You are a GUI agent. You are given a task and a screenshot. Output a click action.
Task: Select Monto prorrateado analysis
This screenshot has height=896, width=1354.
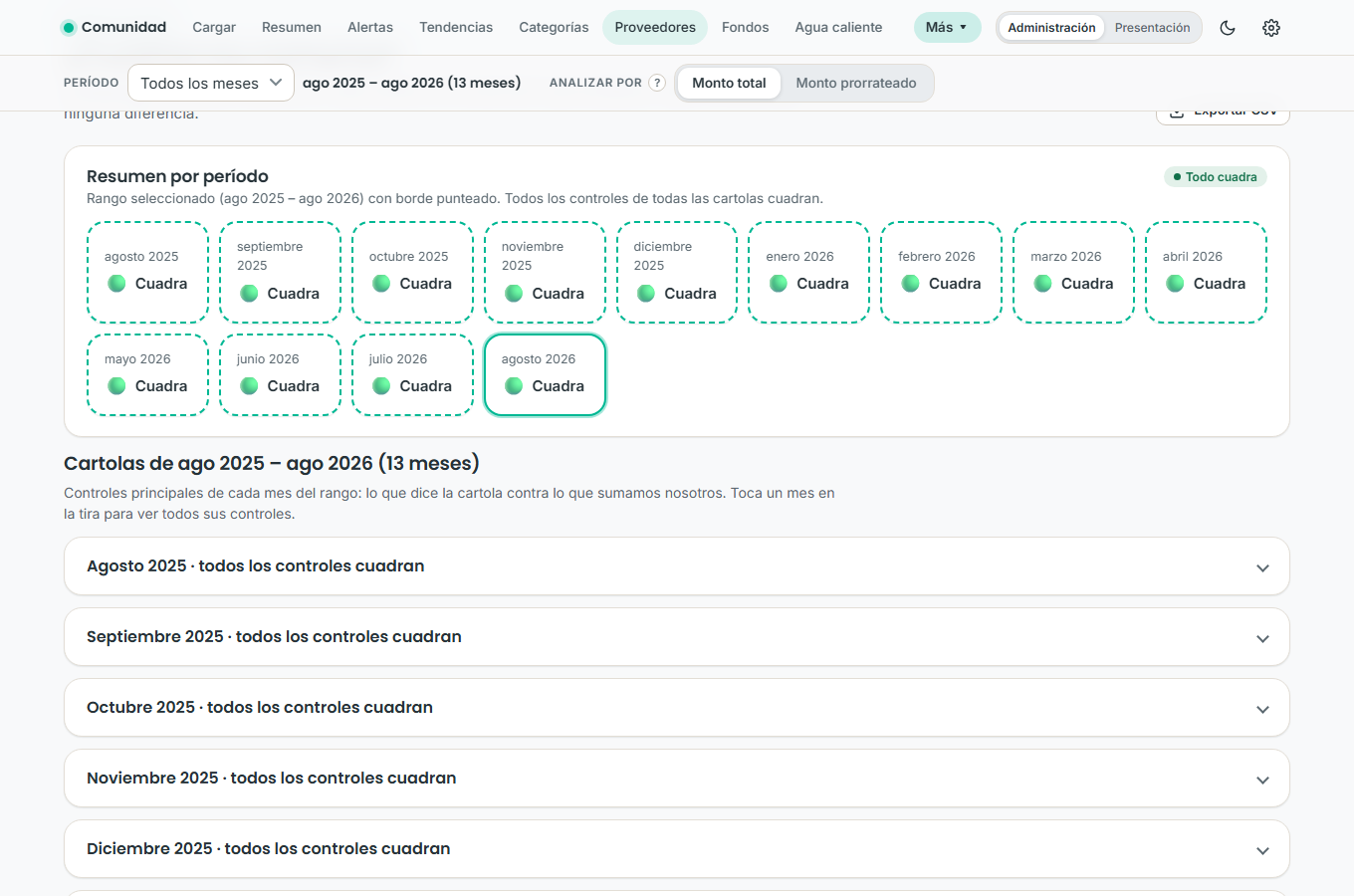tap(856, 83)
